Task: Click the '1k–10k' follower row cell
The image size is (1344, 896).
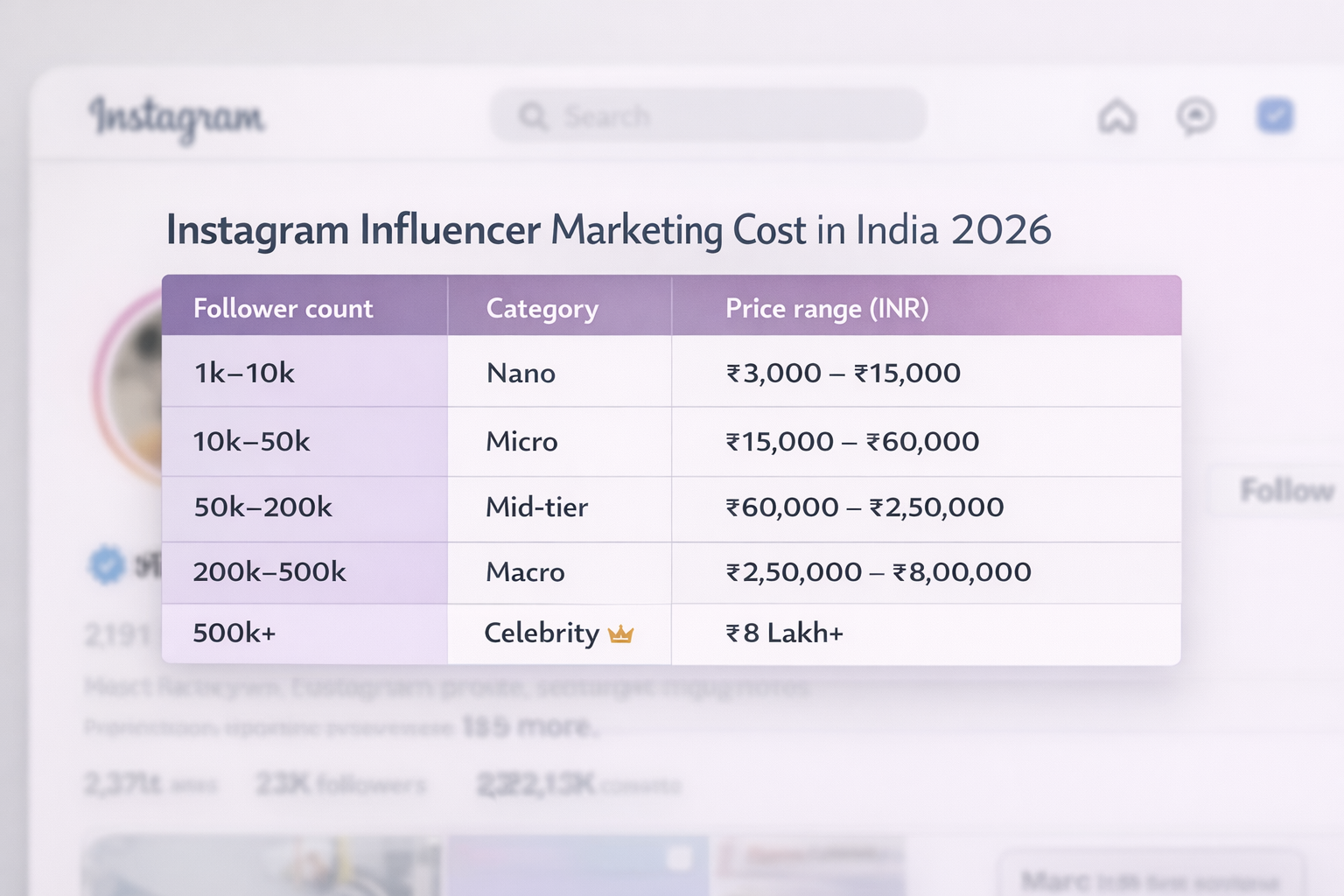Action: 244,373
